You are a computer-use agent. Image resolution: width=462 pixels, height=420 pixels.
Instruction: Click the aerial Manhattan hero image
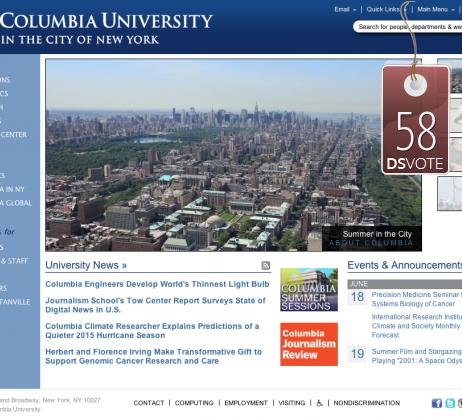tap(213, 155)
